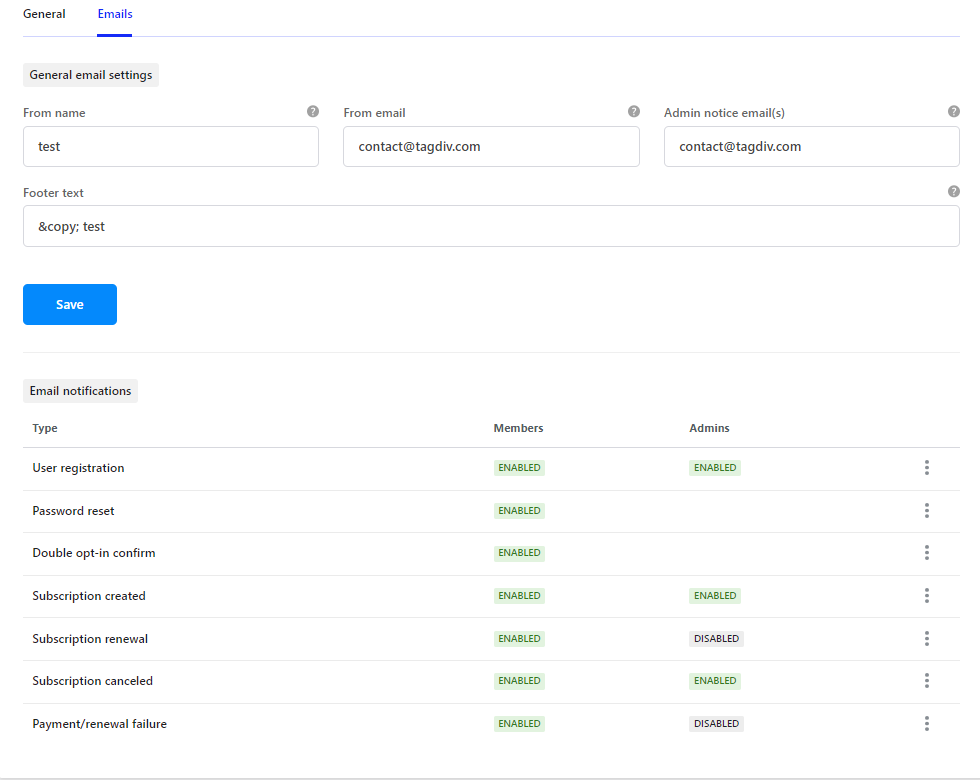
Task: Show help for Footer text field
Action: (954, 191)
